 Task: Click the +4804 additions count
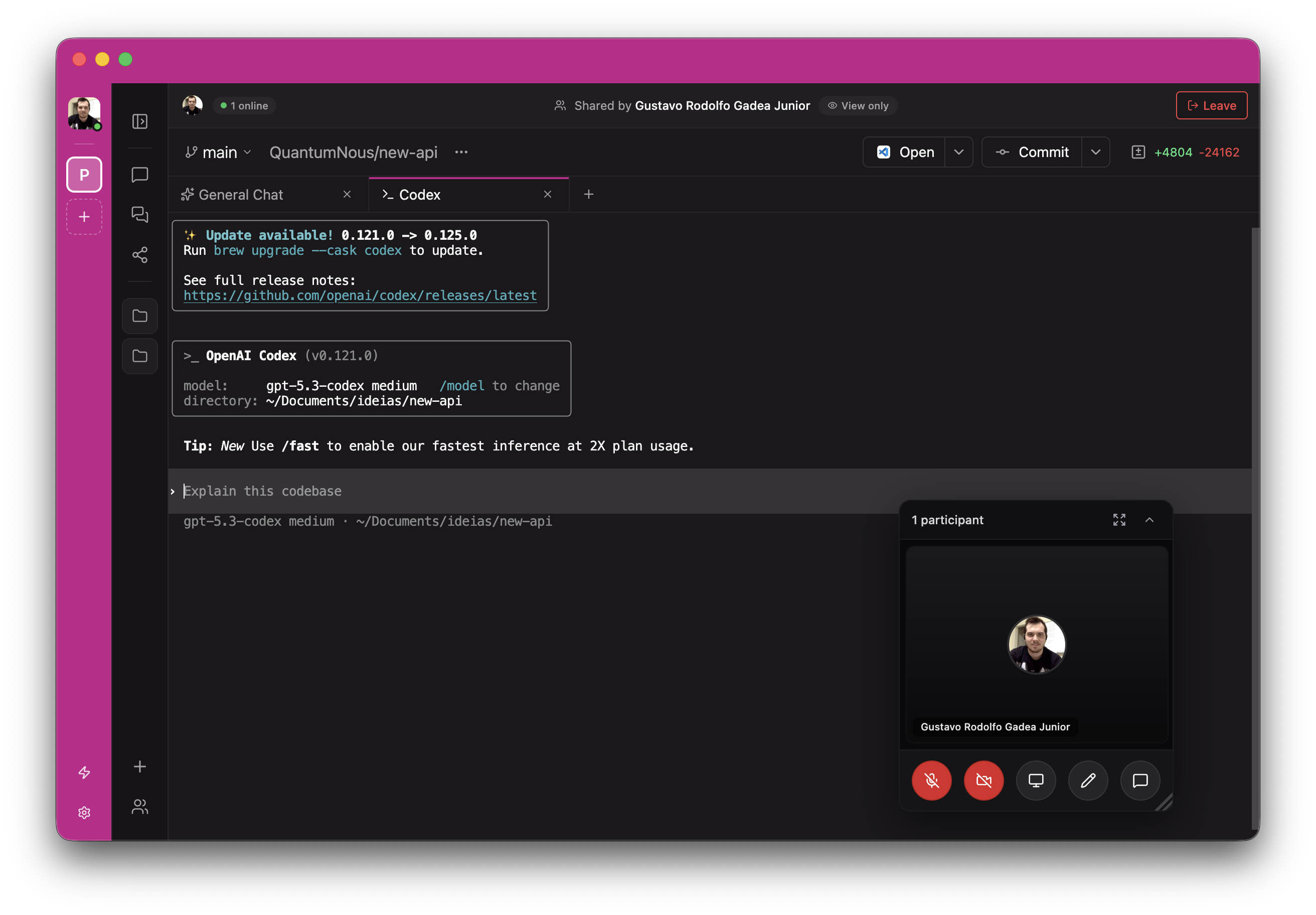click(x=1173, y=152)
